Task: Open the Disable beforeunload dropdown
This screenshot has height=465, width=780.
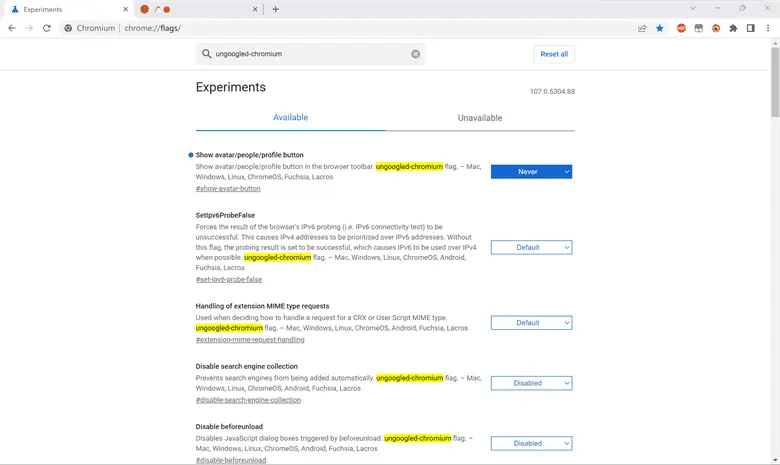Action: [531, 443]
